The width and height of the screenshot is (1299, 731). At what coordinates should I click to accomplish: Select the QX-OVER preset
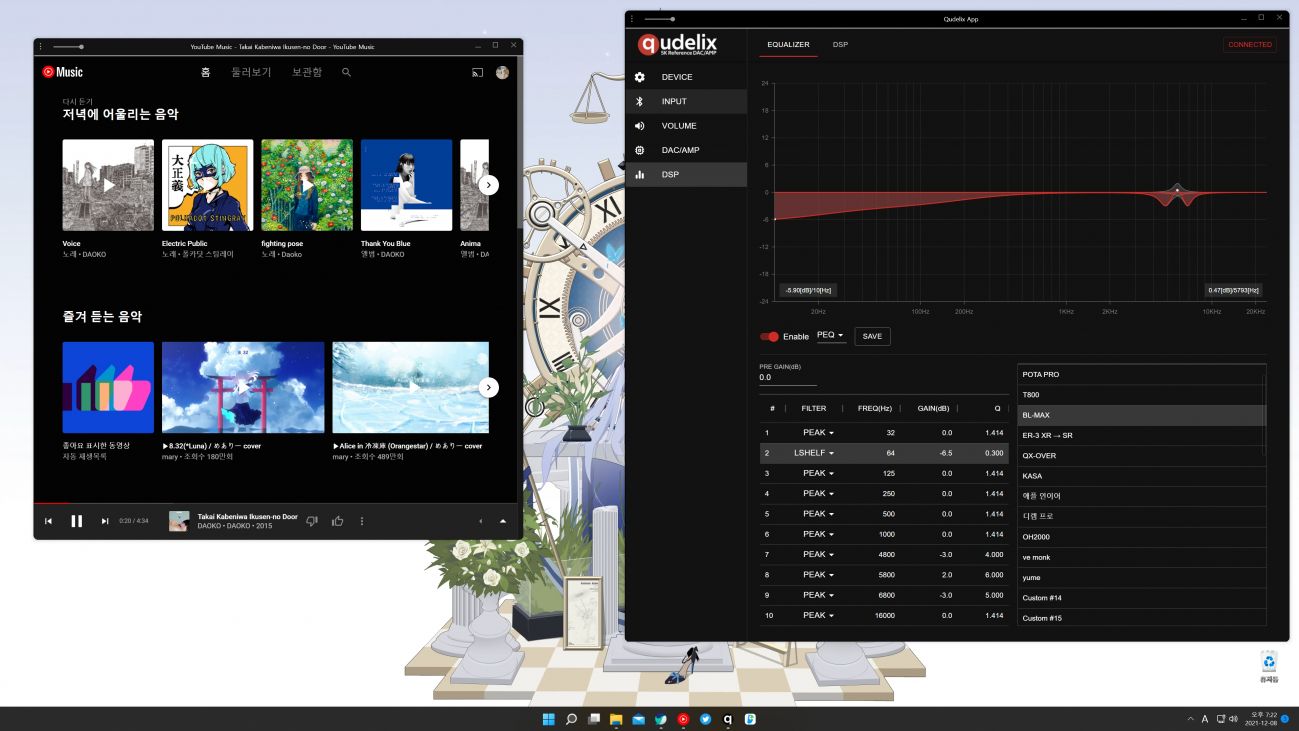pos(1141,455)
